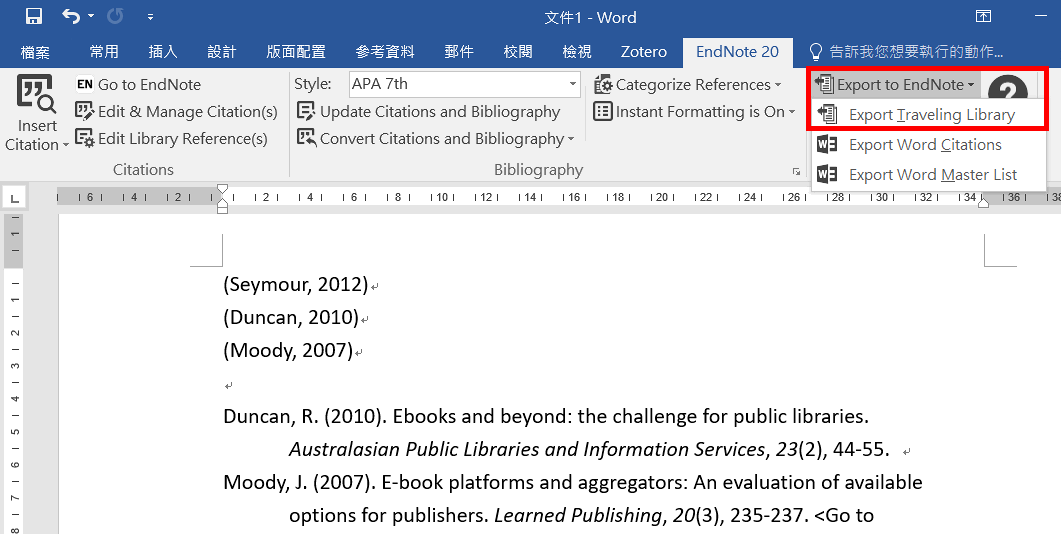Click the horizontal ruler at the 10 mark
Screen dimensions: 1061x534
442,198
